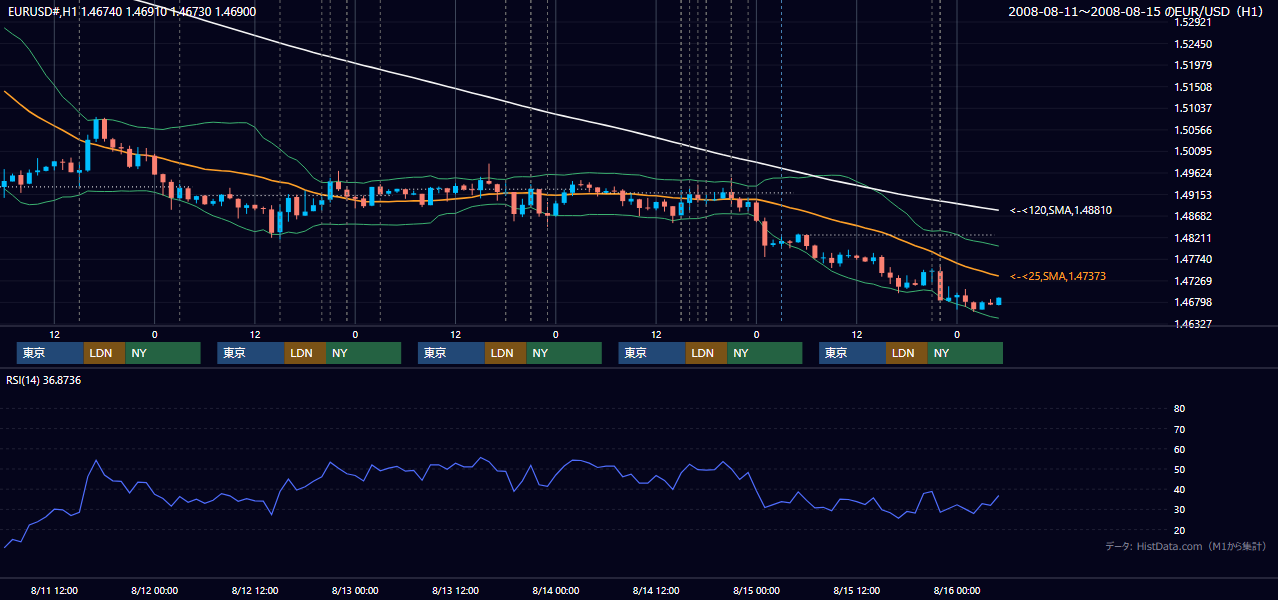Select the 8/12 00:00 time axis label

pos(154,590)
